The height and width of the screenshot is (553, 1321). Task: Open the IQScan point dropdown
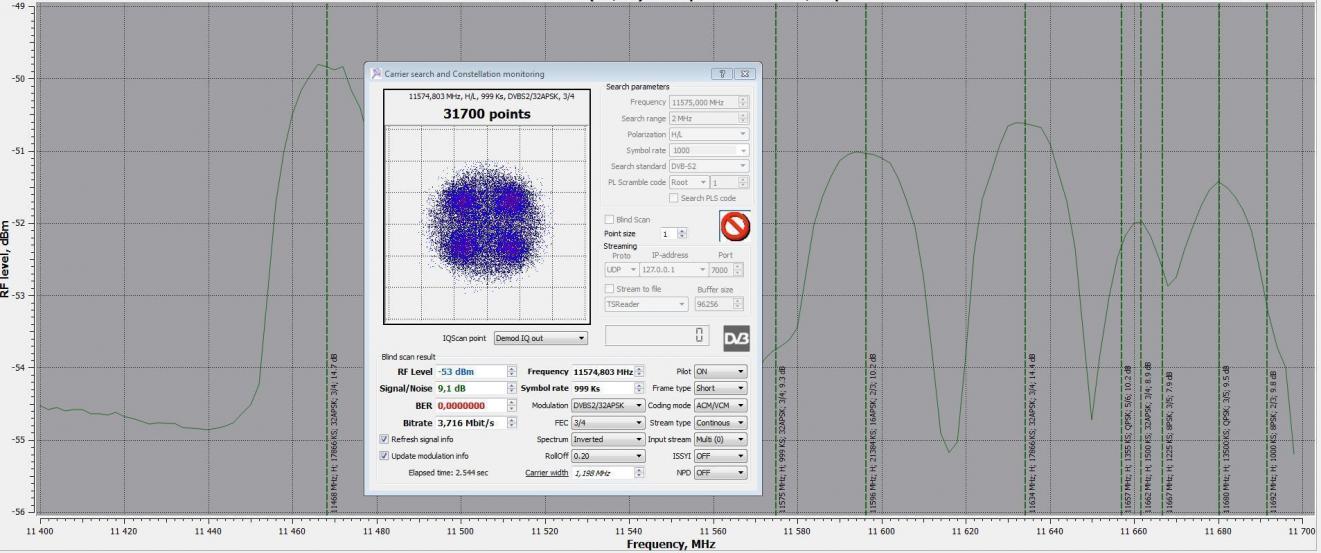click(x=542, y=339)
